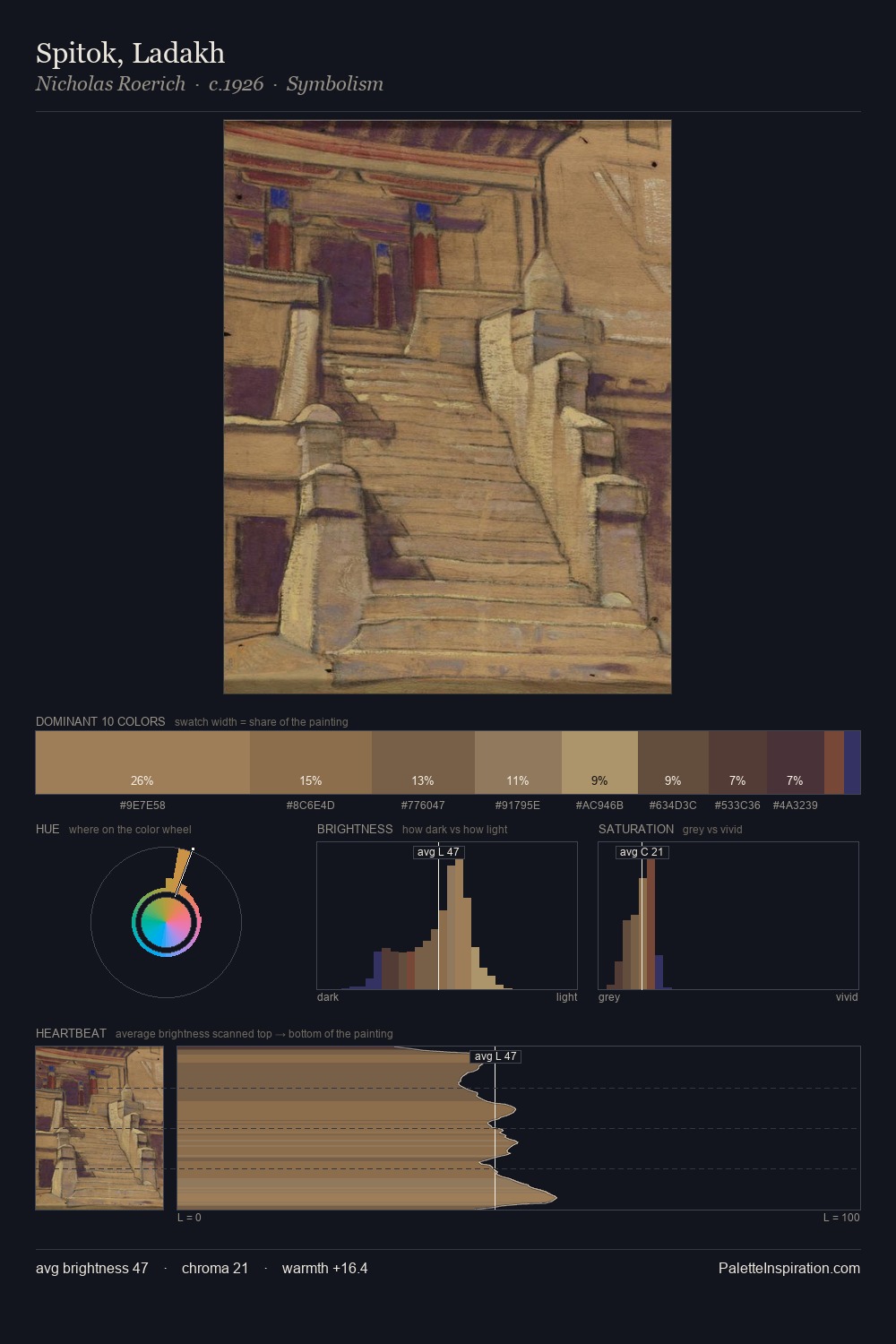The width and height of the screenshot is (896, 1344).
Task: Select the thin dark blue swatch
Action: (852, 762)
